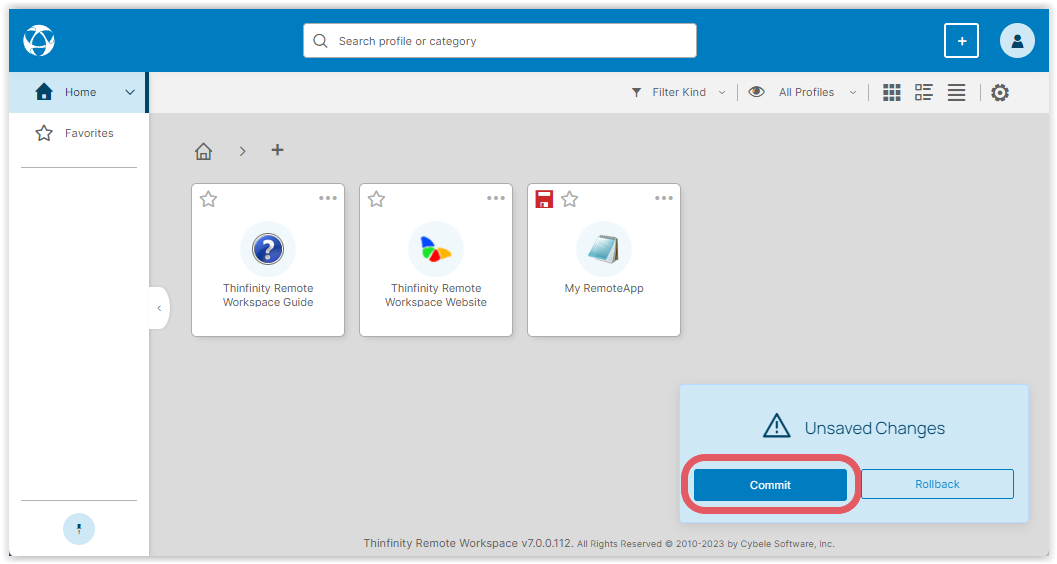Screen dimensions: 1057x564
Task: Focus the Search profile or category field
Action: tap(500, 41)
